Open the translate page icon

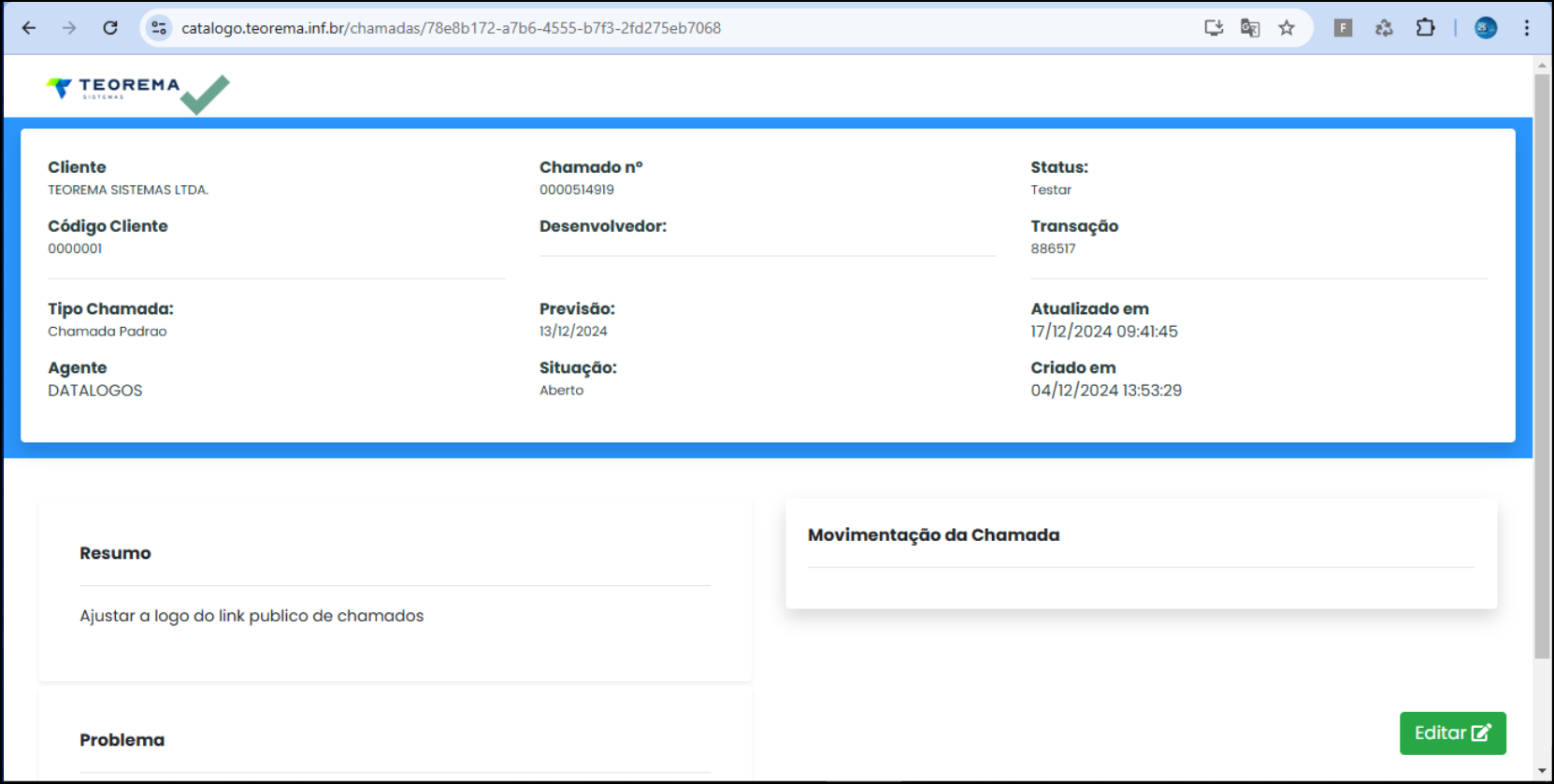coord(1250,28)
